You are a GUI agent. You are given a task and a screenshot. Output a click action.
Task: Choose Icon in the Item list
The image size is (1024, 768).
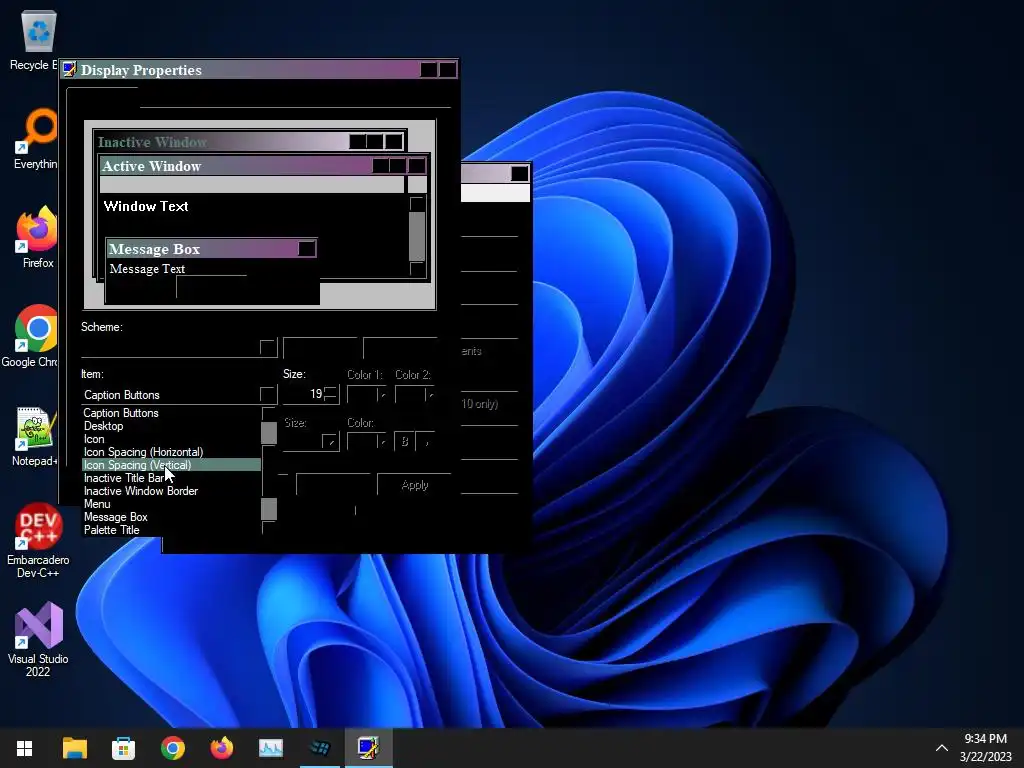coord(171,439)
